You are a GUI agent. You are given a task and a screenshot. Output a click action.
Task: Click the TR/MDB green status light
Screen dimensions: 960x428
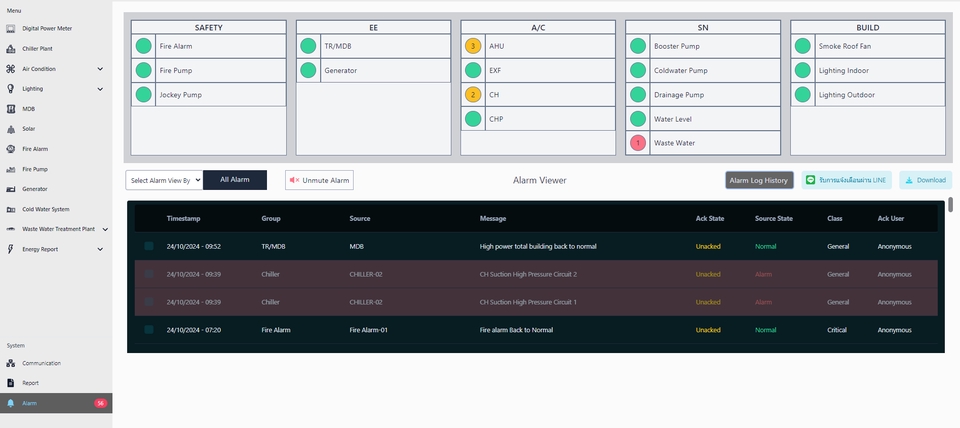coord(308,47)
